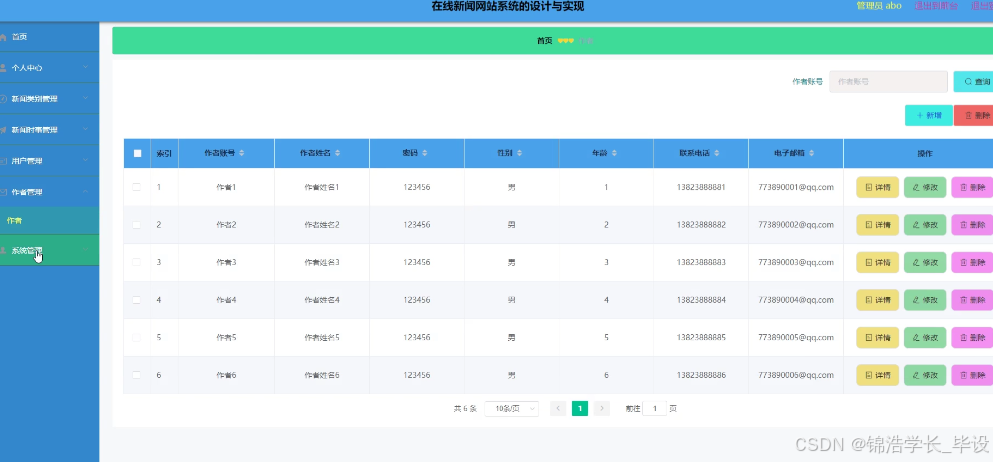This screenshot has height=462, width=993.
Task: Sort table by 联系电话 column arrows
Action: [717, 153]
